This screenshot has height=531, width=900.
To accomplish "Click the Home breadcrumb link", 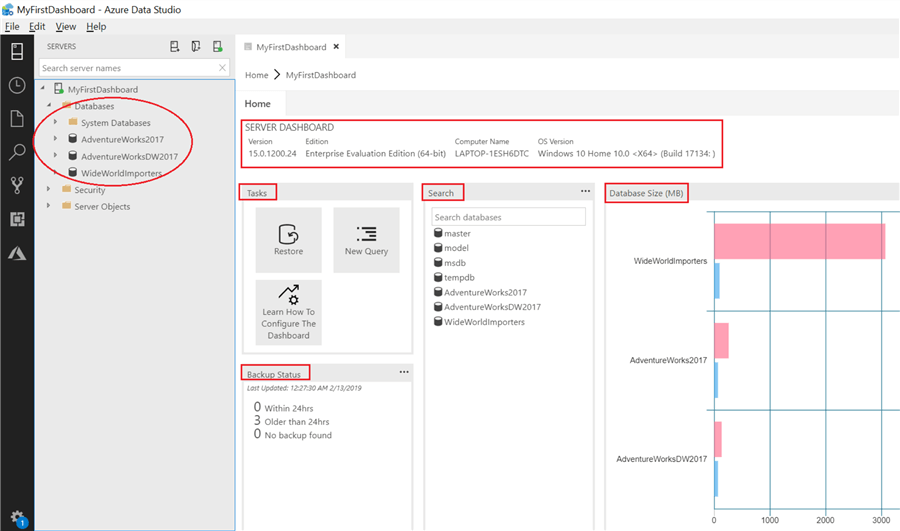I will 257,75.
